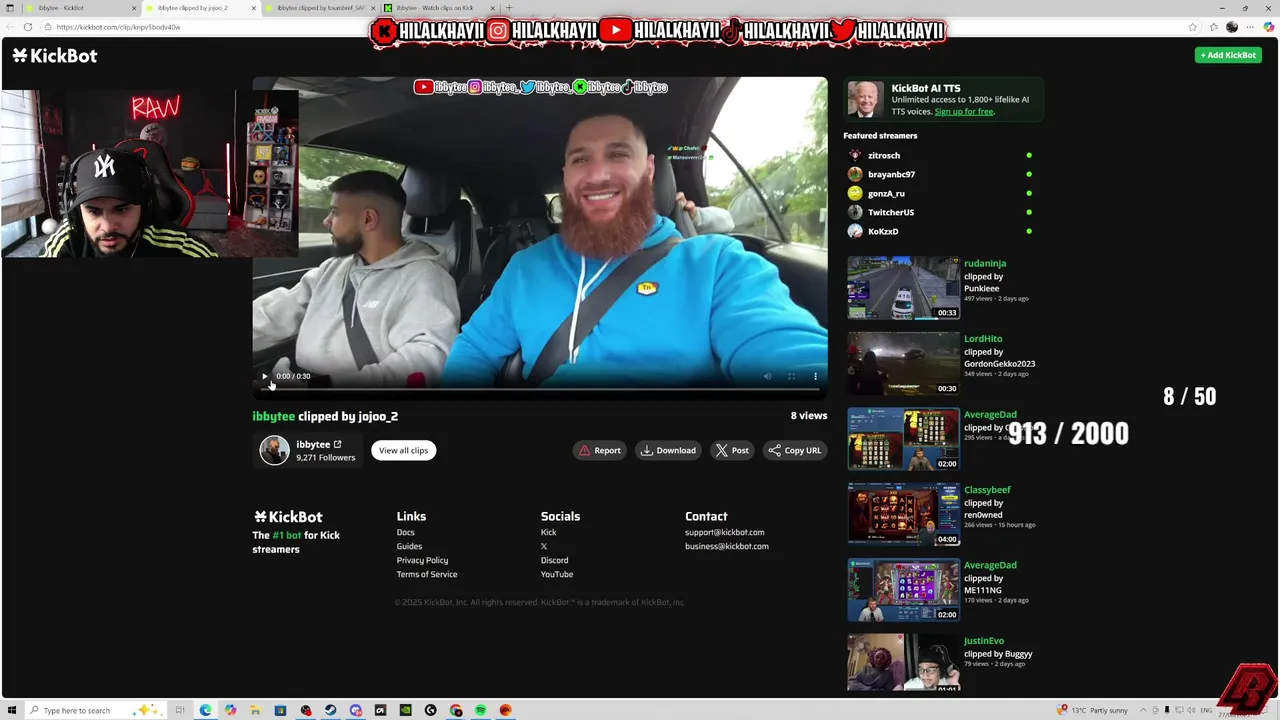Play the ibbytee clip video

pos(265,376)
